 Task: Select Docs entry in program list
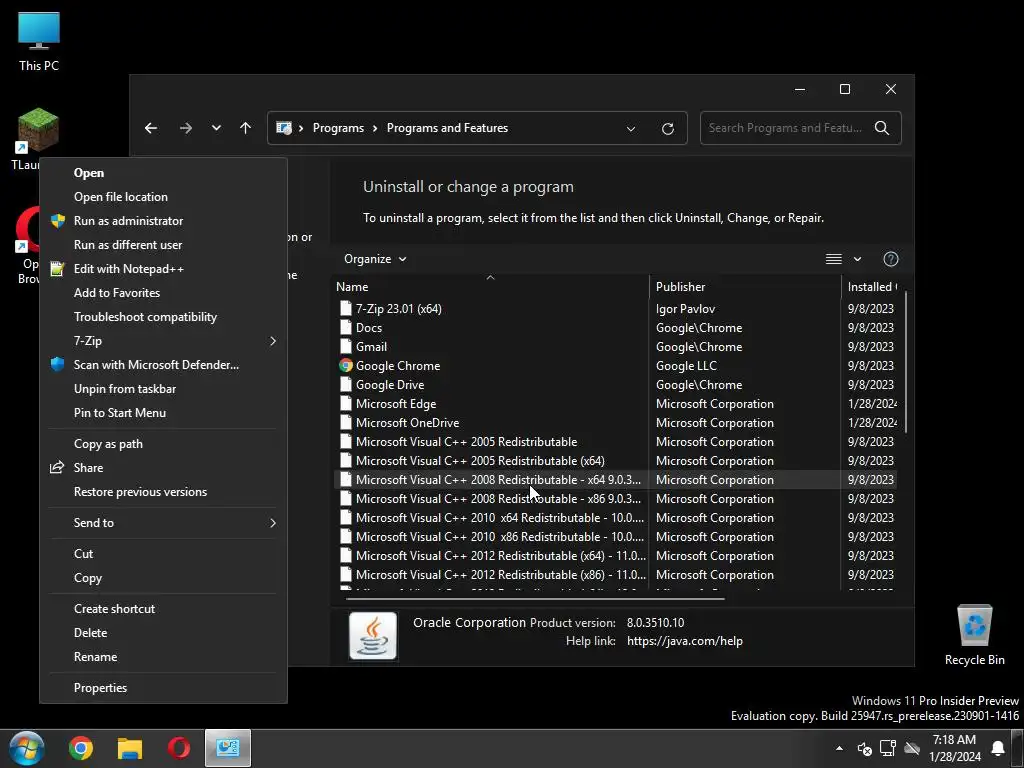(615, 328)
